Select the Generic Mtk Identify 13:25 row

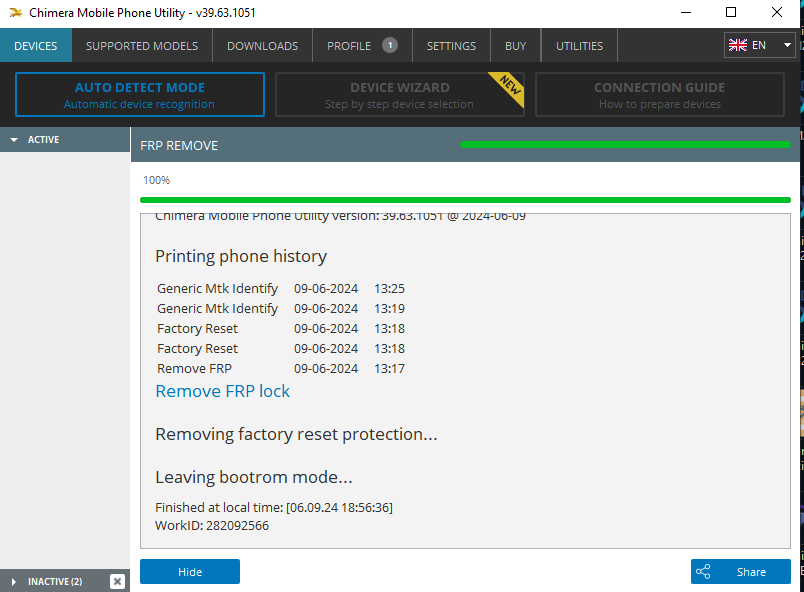click(x=281, y=289)
